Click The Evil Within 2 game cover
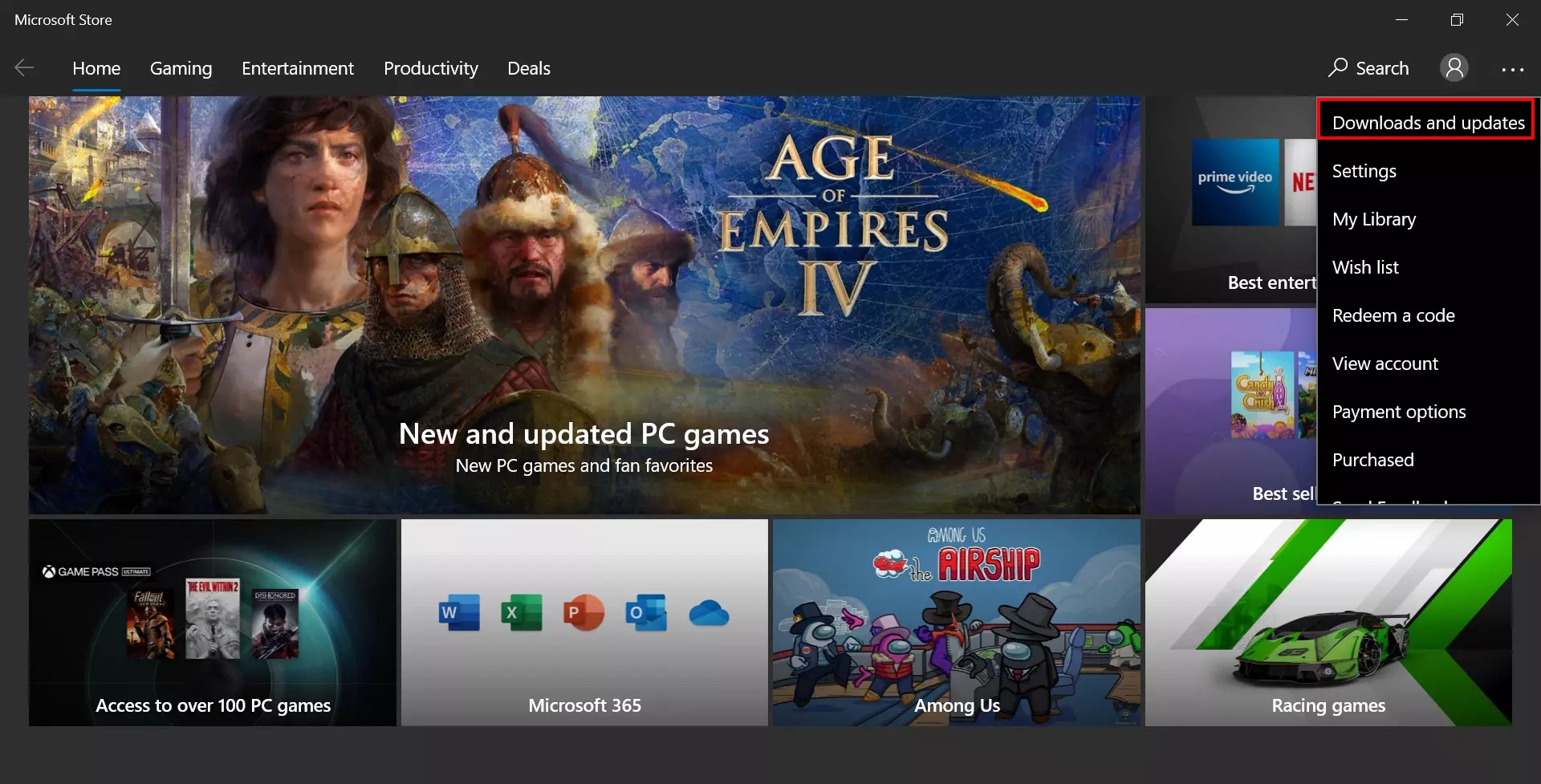 213,619
